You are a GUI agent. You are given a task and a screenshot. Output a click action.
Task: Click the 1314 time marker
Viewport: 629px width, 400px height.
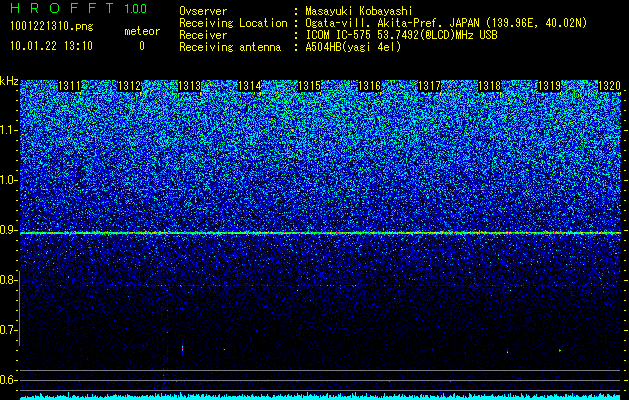point(250,86)
